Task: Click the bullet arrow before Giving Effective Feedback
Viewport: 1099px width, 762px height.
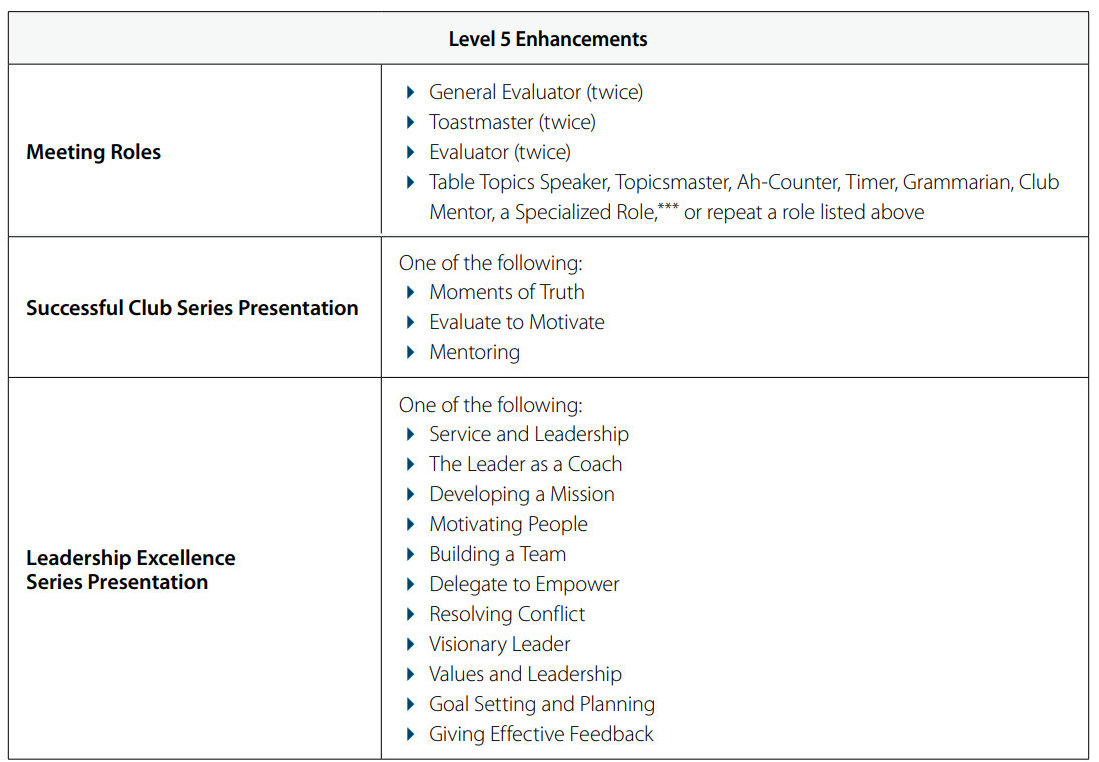Action: point(410,735)
